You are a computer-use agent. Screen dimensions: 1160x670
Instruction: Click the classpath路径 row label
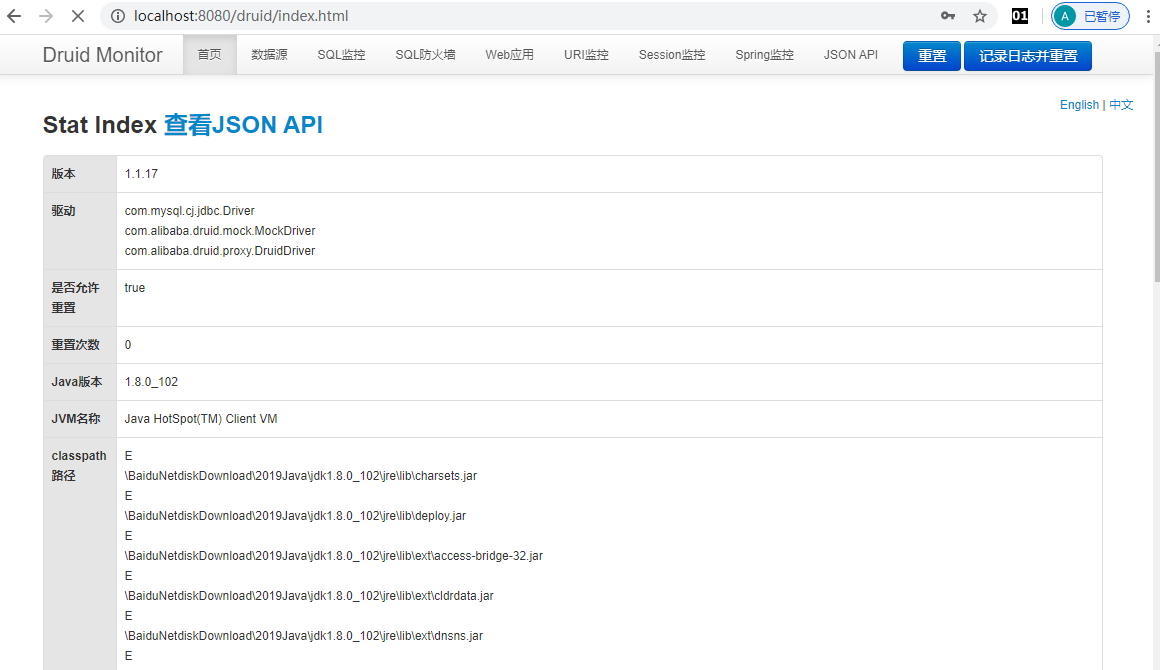(78, 465)
